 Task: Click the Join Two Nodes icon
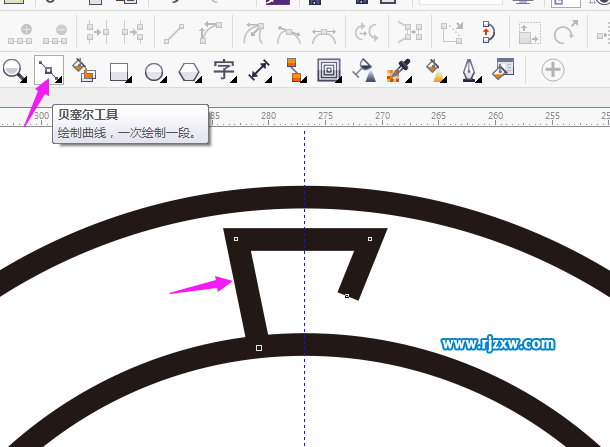click(x=98, y=32)
